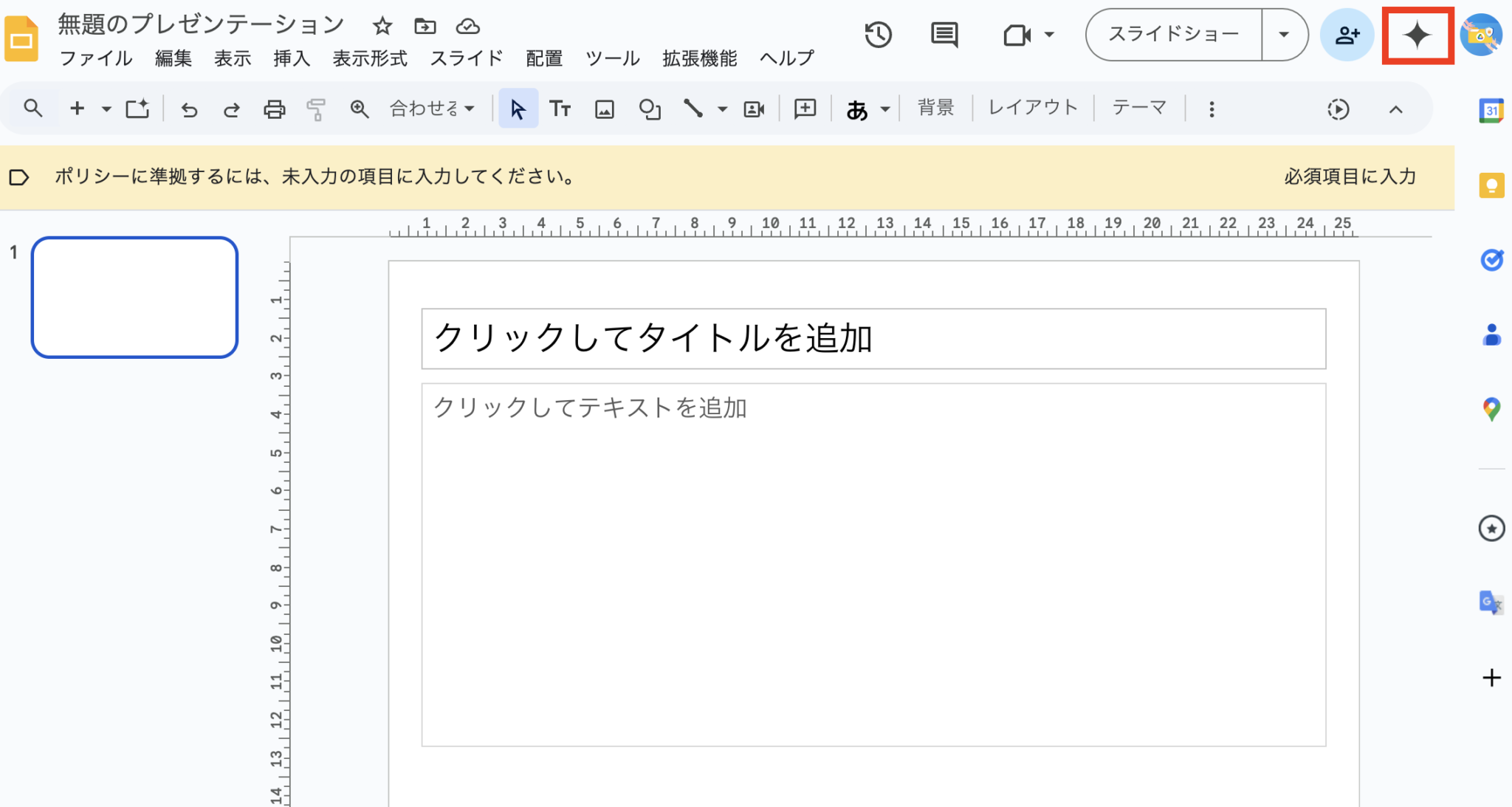1512x807 pixels.
Task: Open the slideshow dropdown arrow
Action: tap(1284, 34)
